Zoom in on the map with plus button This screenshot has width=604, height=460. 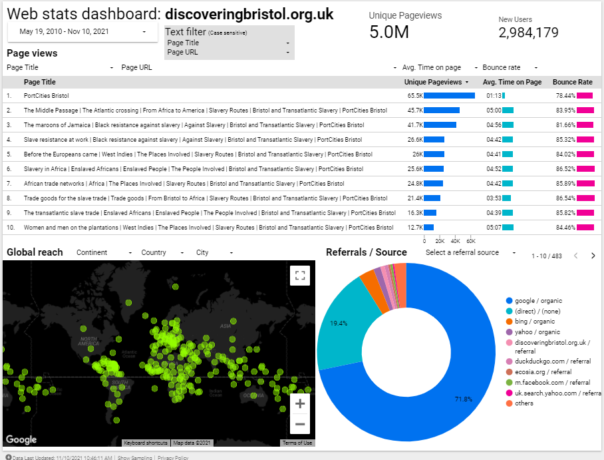pos(300,404)
